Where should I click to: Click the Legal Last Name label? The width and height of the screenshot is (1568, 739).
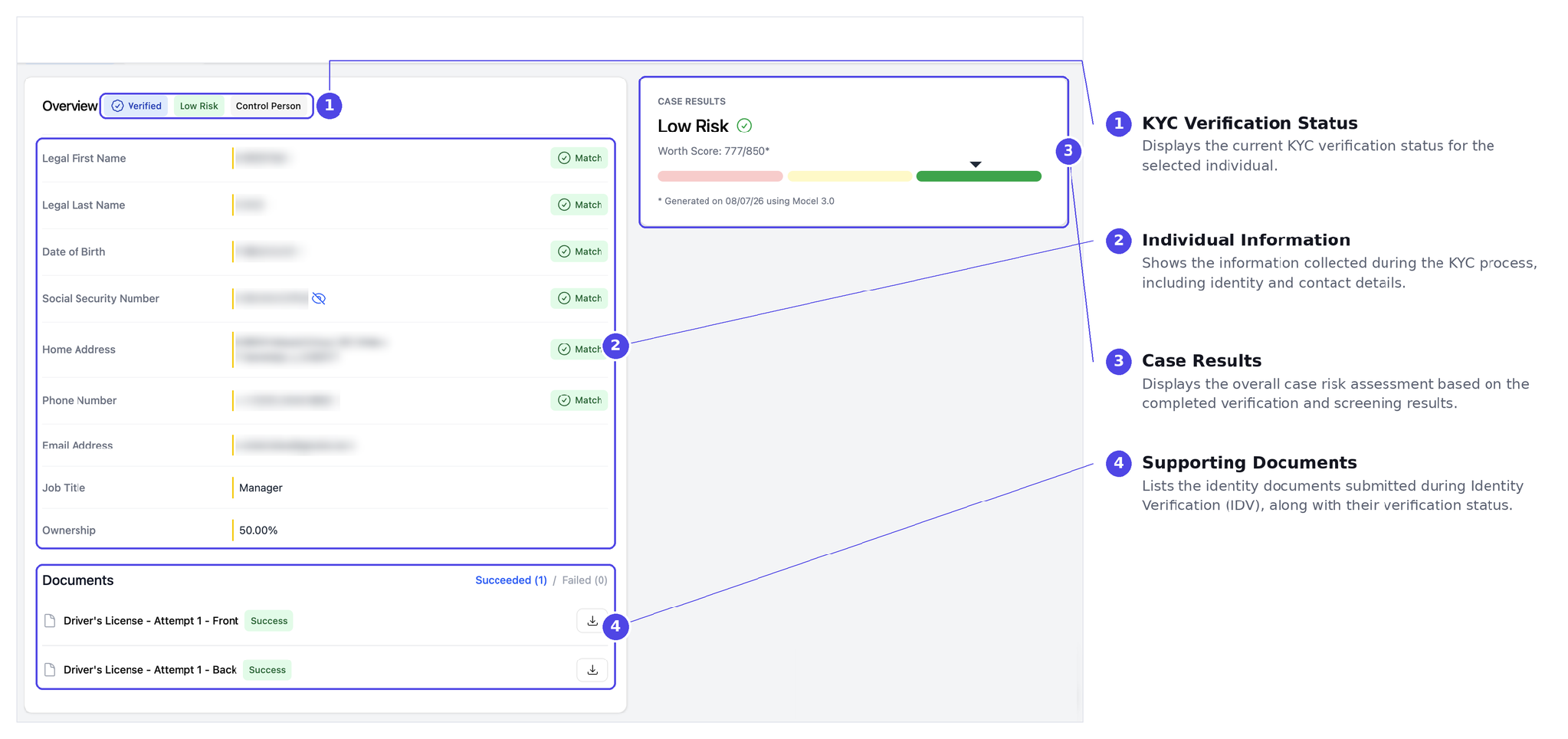(84, 205)
